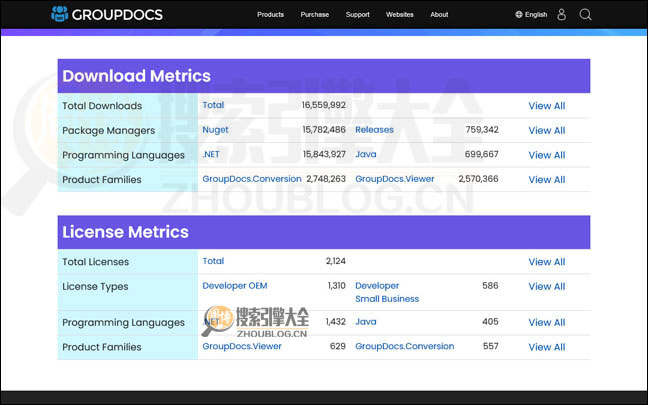Click the Download Metrics heading
Image resolution: width=648 pixels, height=405 pixels.
point(136,76)
